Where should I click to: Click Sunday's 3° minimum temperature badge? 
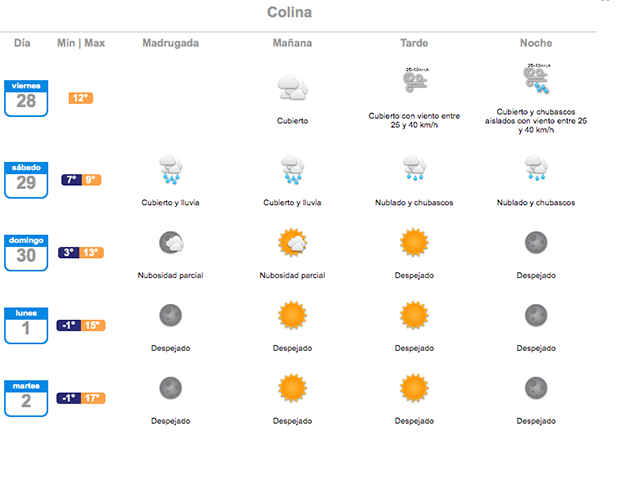[x=69, y=253]
